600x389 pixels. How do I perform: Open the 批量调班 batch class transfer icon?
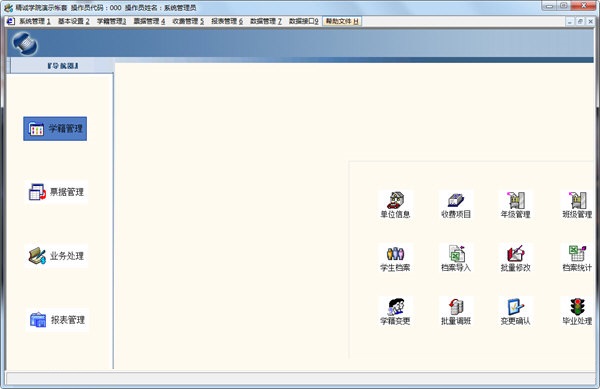point(456,312)
